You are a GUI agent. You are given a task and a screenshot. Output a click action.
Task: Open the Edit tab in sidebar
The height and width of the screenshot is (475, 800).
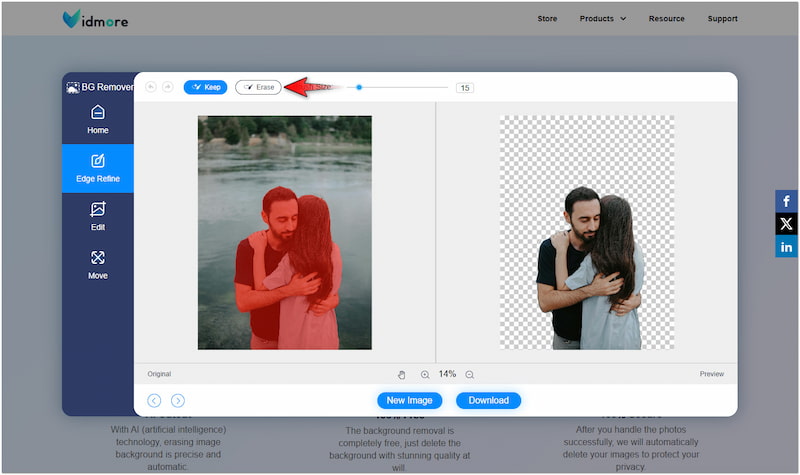pos(97,216)
